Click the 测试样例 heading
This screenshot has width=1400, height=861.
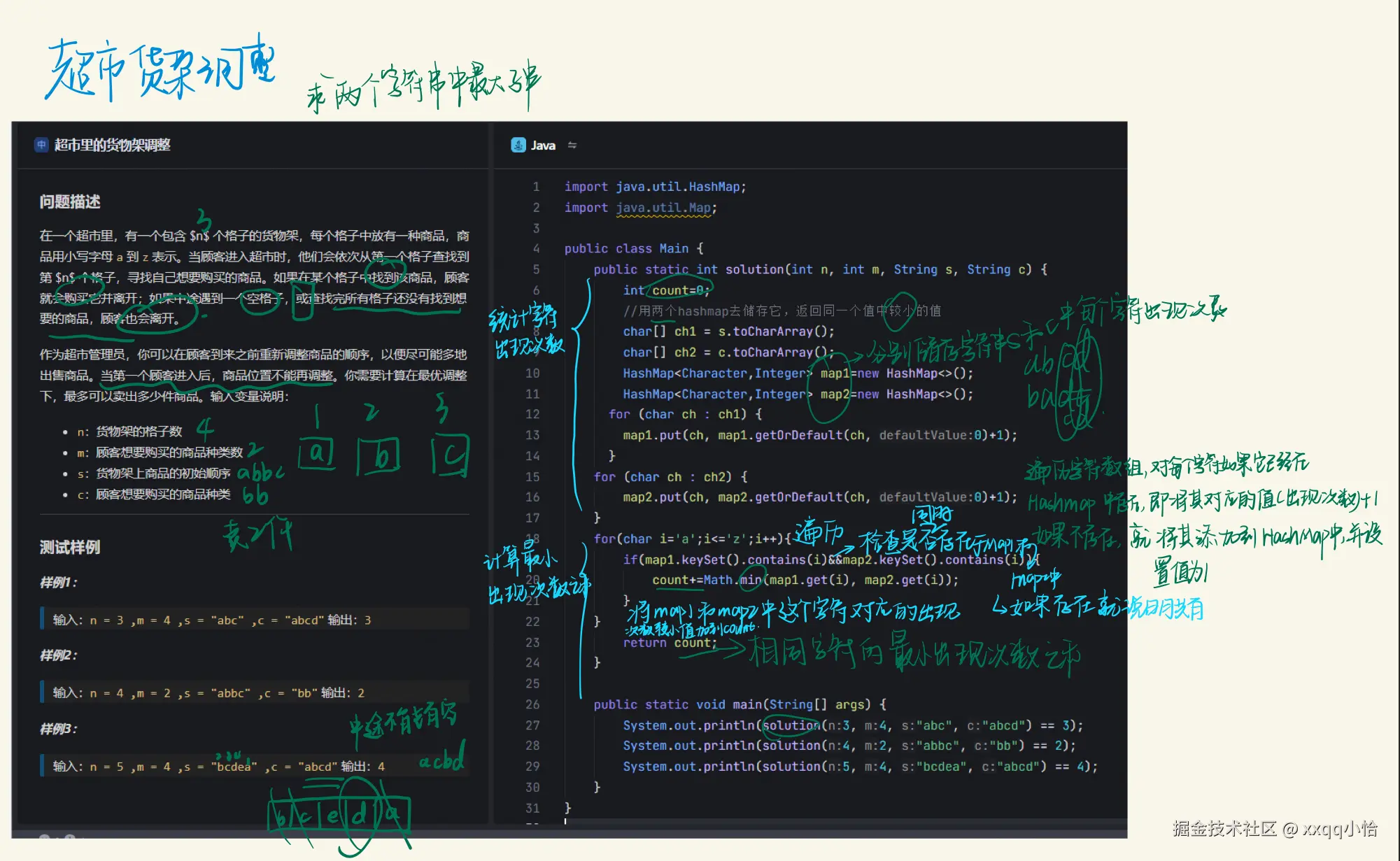(x=70, y=547)
